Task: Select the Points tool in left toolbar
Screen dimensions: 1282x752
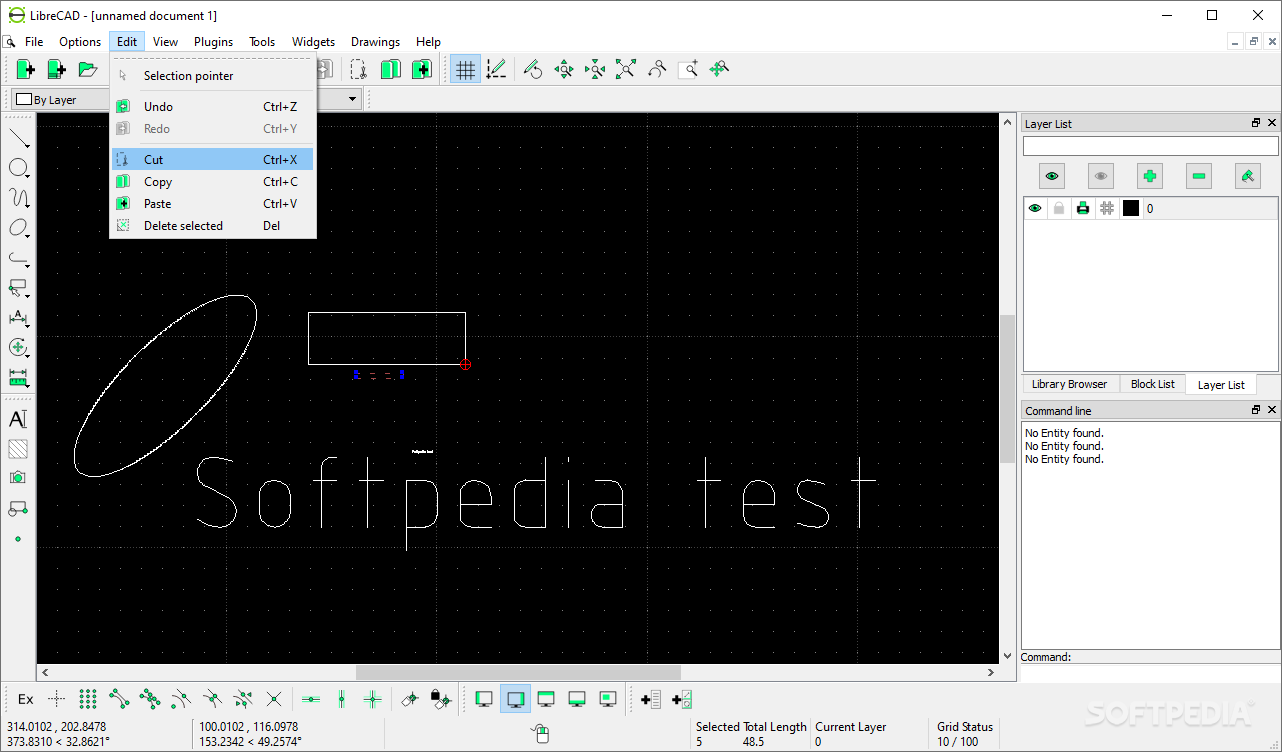Action: (x=18, y=539)
